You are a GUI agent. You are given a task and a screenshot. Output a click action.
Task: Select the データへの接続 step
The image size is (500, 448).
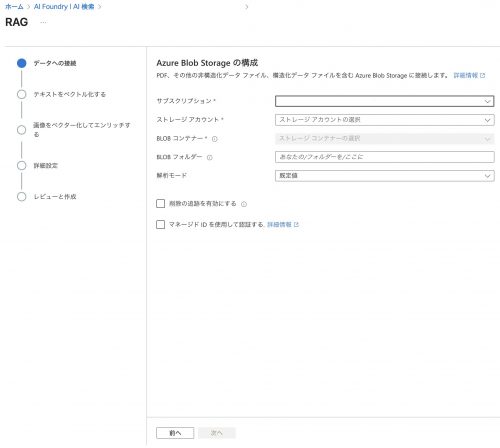pyautogui.click(x=55, y=63)
